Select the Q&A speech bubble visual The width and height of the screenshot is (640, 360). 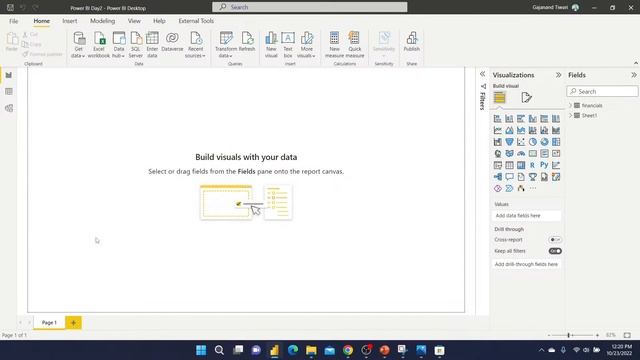click(509, 177)
